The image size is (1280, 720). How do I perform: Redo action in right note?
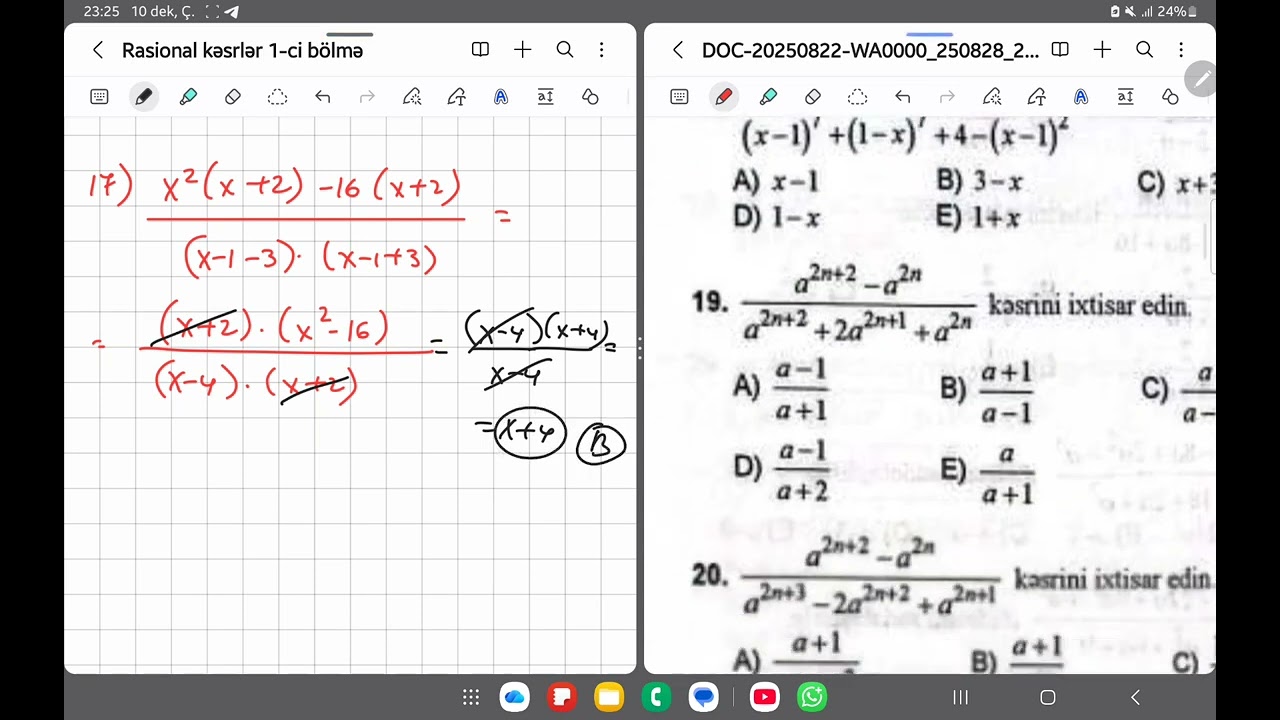947,97
